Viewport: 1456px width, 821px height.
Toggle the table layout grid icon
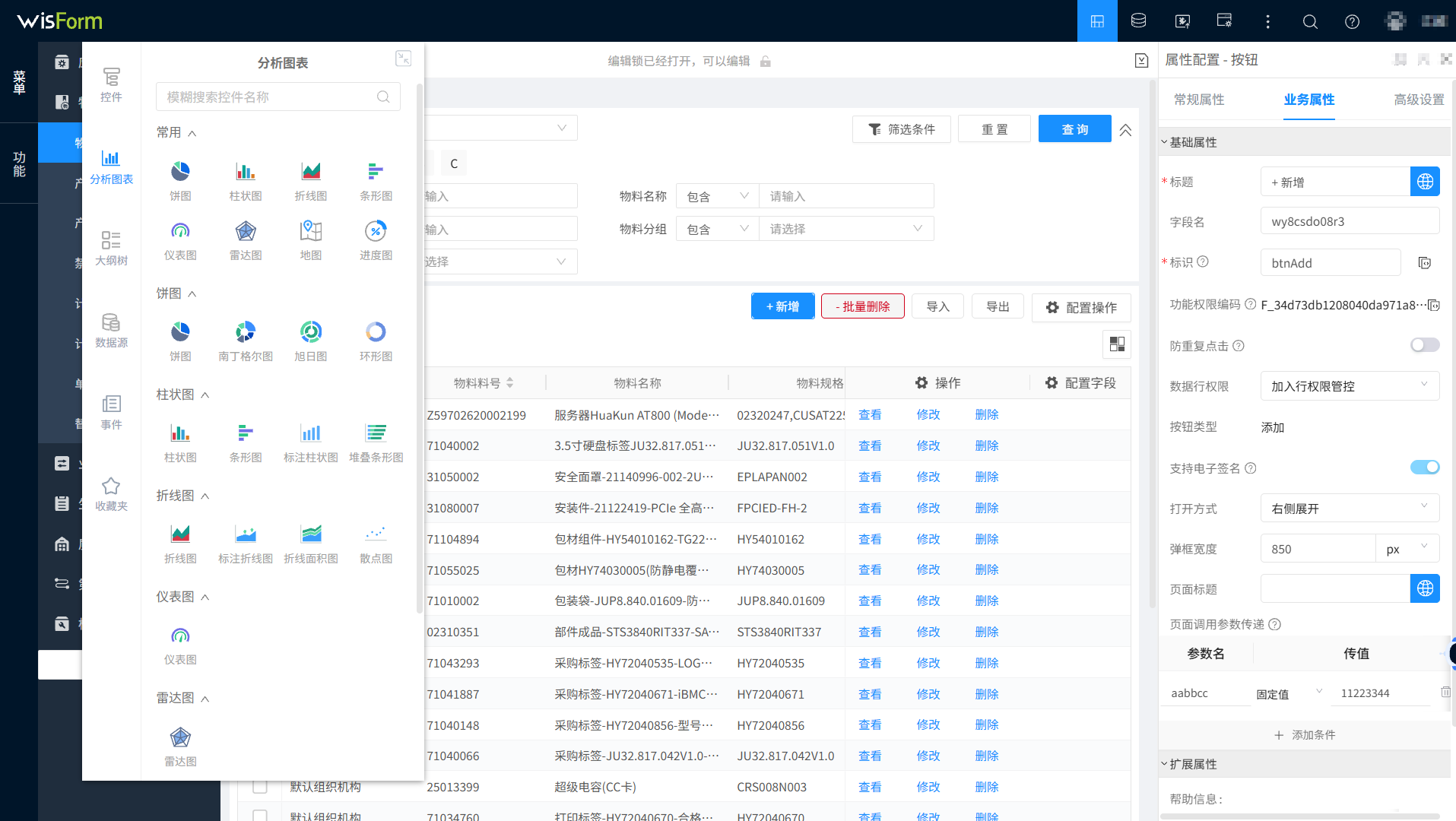(1117, 344)
